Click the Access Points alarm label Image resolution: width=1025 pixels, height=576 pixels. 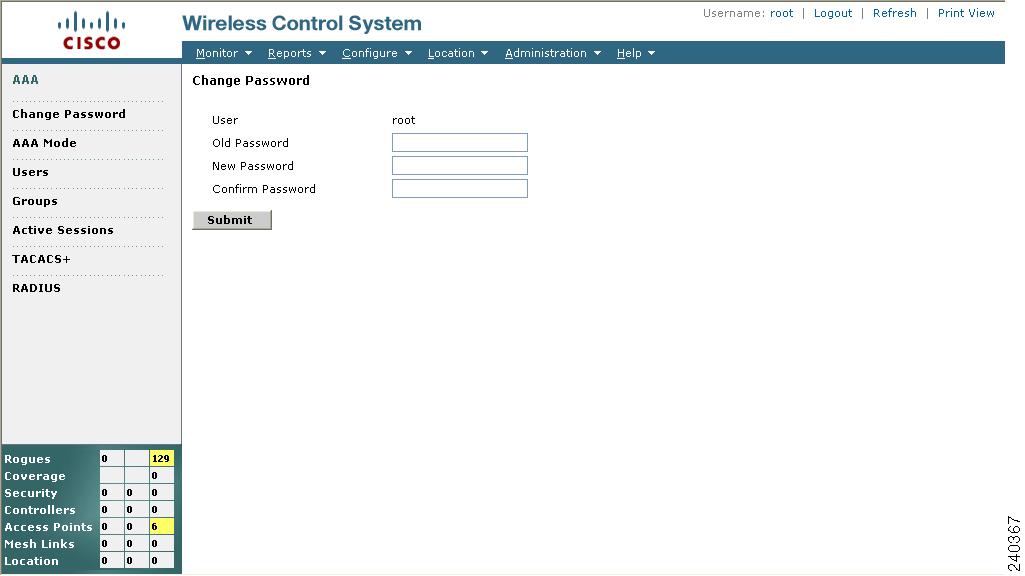48,527
